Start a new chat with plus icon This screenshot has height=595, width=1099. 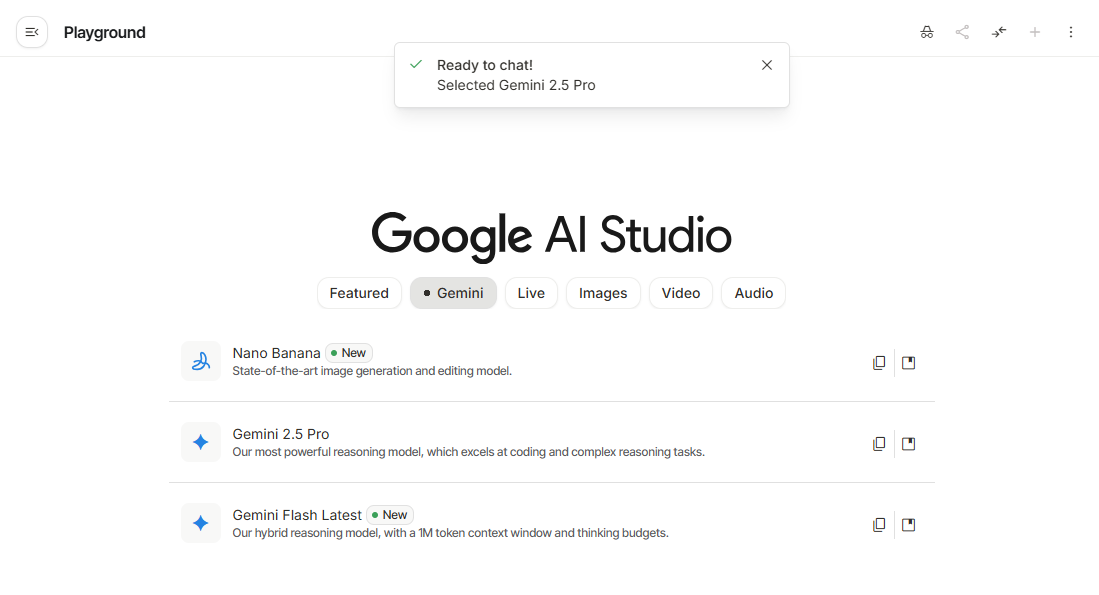pos(1035,32)
